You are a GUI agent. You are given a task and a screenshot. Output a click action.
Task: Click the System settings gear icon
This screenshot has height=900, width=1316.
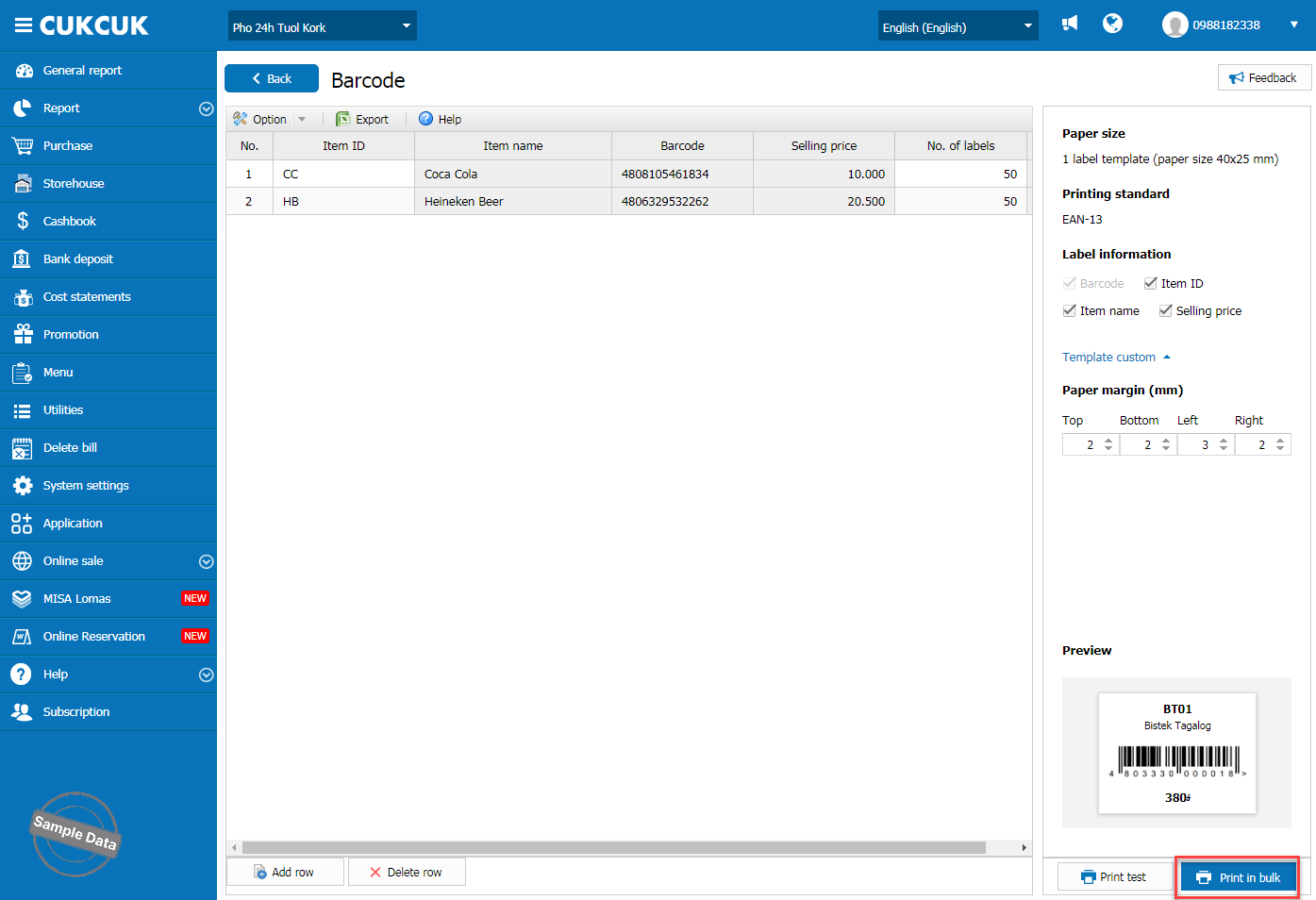point(23,485)
